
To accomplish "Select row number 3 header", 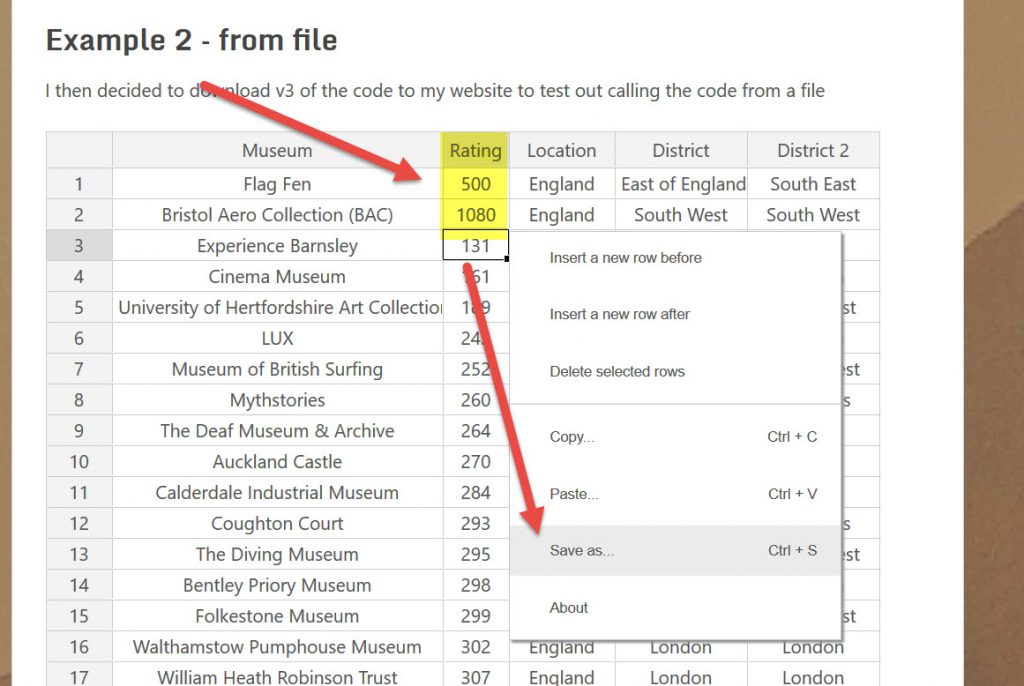I will pos(79,246).
